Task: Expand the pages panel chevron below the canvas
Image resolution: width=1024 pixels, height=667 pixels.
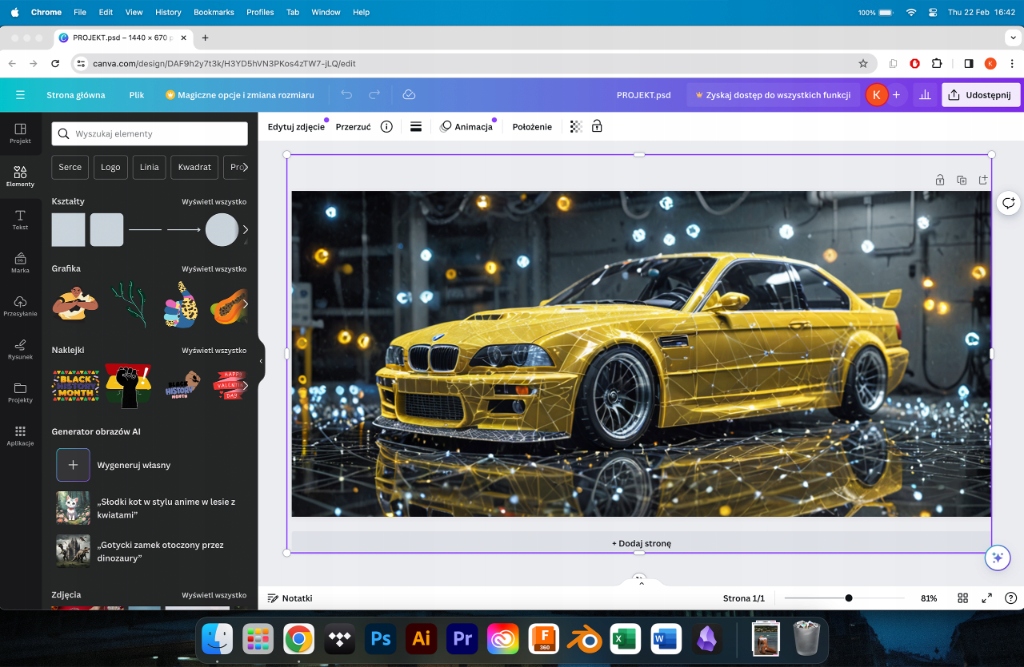Action: click(640, 579)
